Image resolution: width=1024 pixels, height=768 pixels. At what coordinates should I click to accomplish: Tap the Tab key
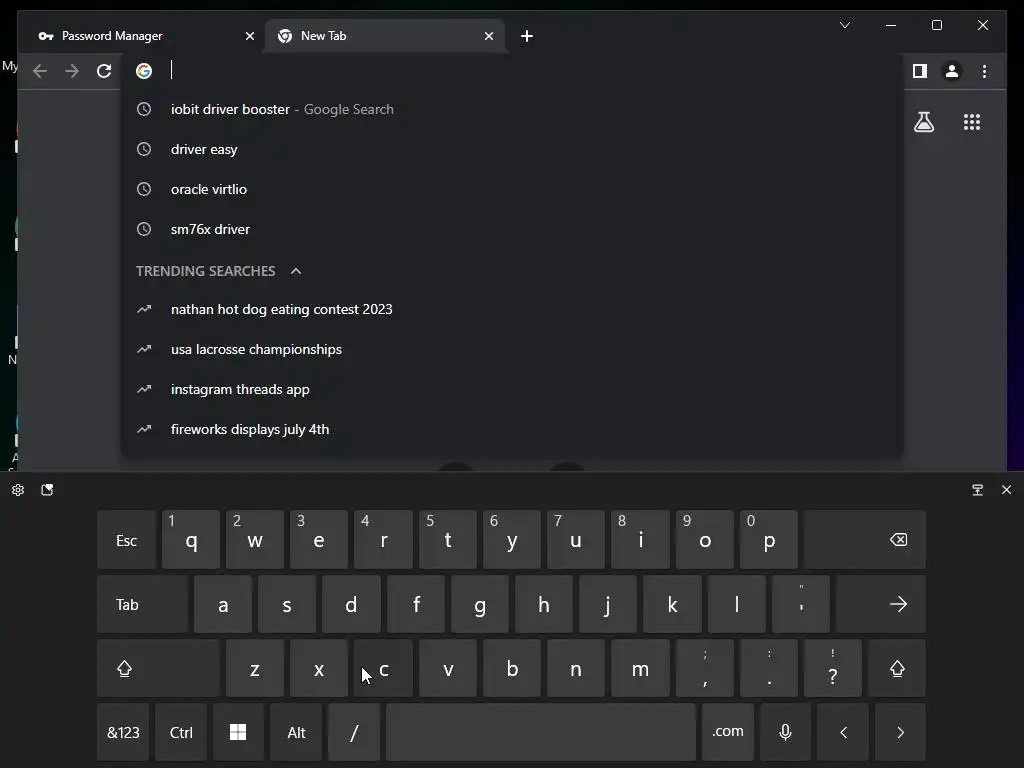point(142,605)
